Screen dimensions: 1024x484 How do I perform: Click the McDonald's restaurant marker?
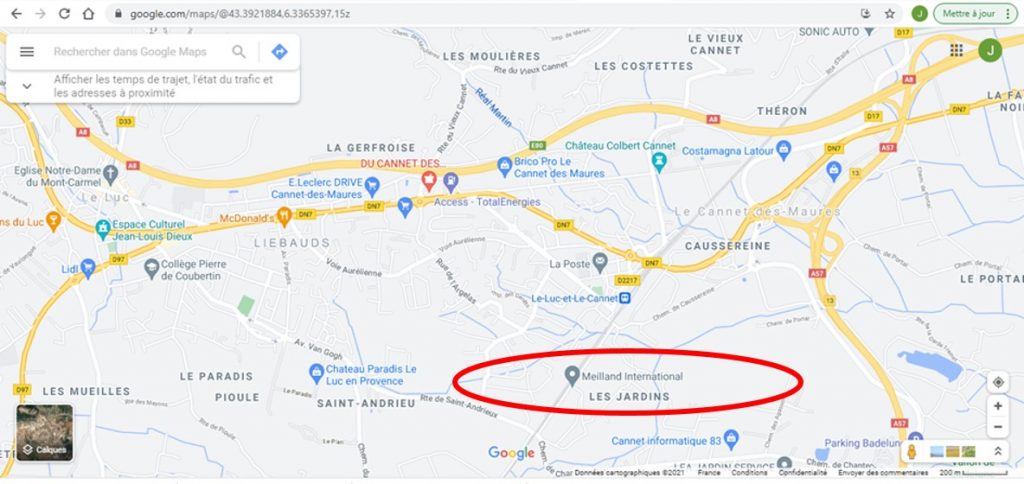pyautogui.click(x=284, y=216)
